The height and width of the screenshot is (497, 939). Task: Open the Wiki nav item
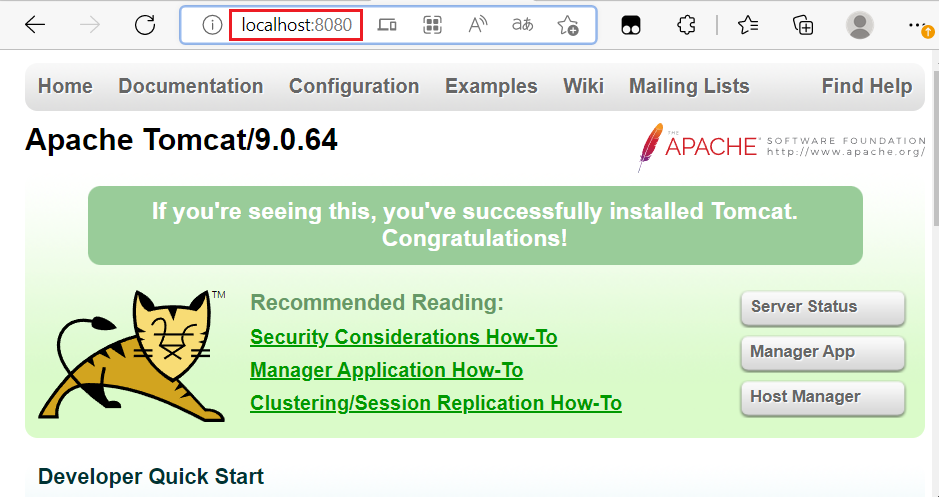(583, 86)
